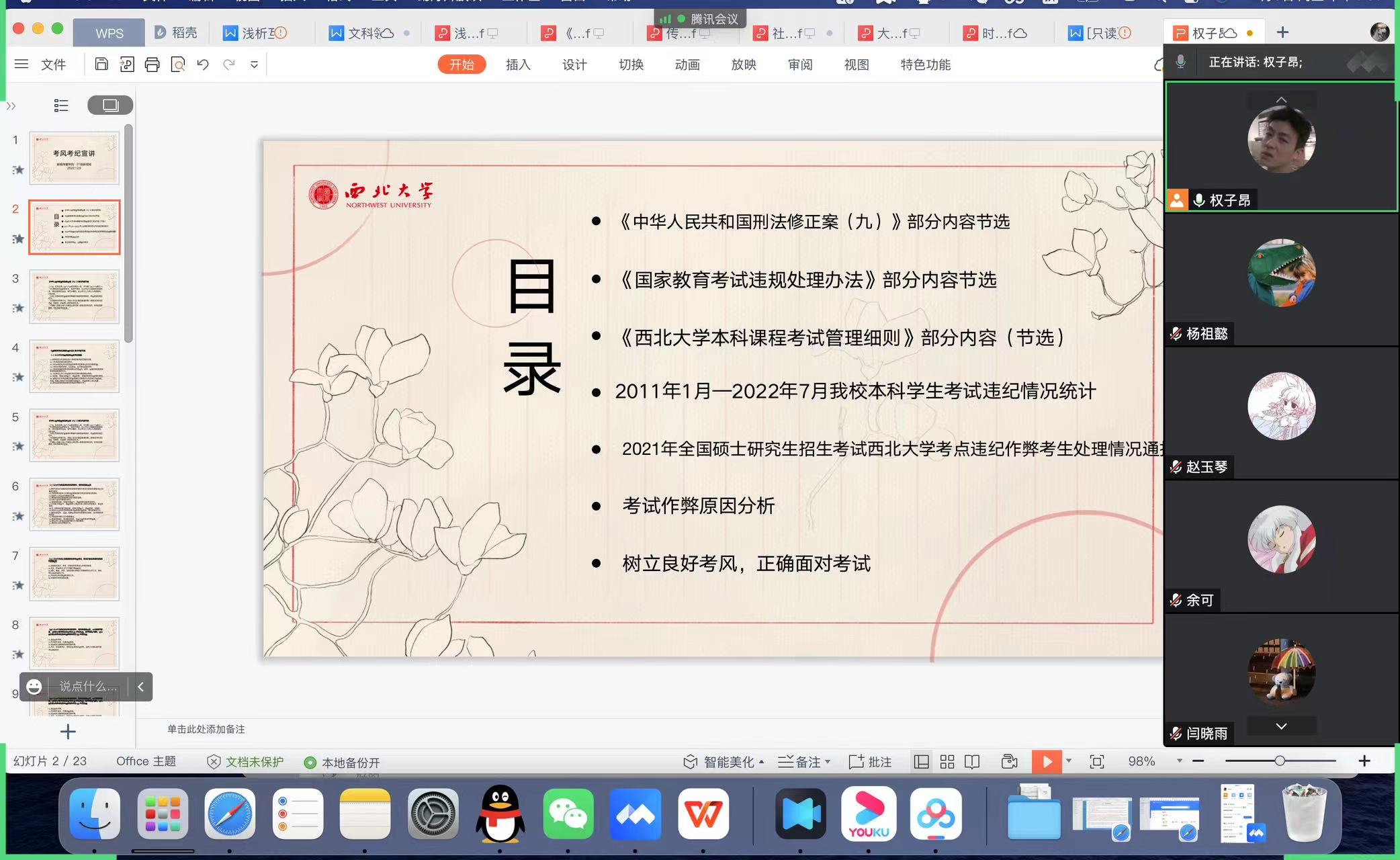Click the 智能美化 button

[723, 761]
